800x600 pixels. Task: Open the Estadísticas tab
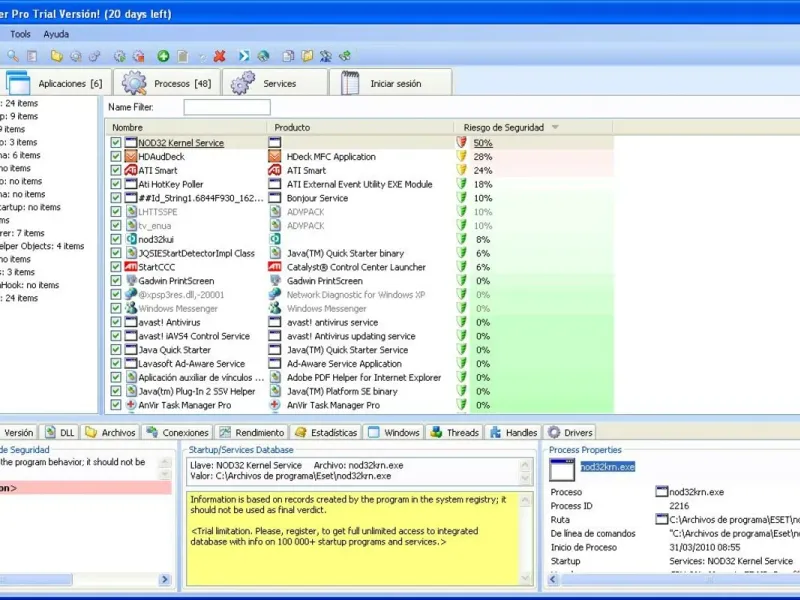tap(326, 432)
